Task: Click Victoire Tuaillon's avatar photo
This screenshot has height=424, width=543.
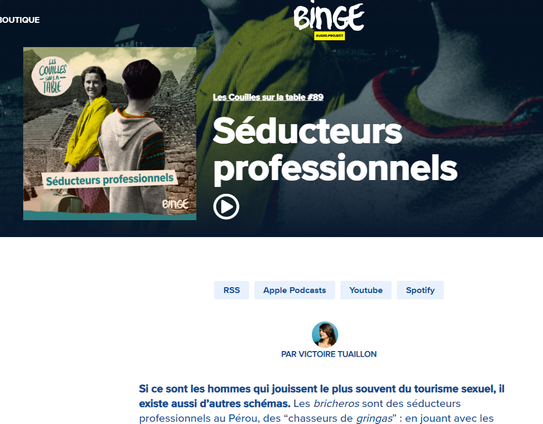Action: click(x=325, y=334)
